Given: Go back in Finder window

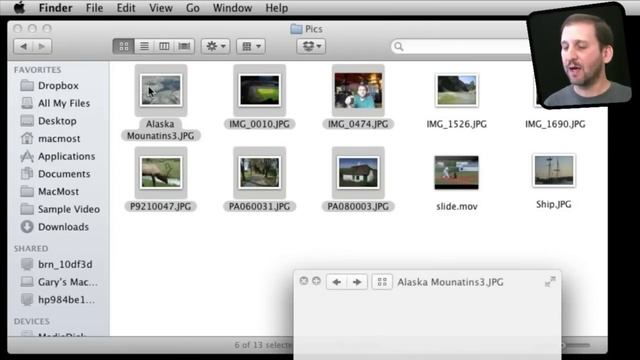Looking at the screenshot, I should point(23,46).
